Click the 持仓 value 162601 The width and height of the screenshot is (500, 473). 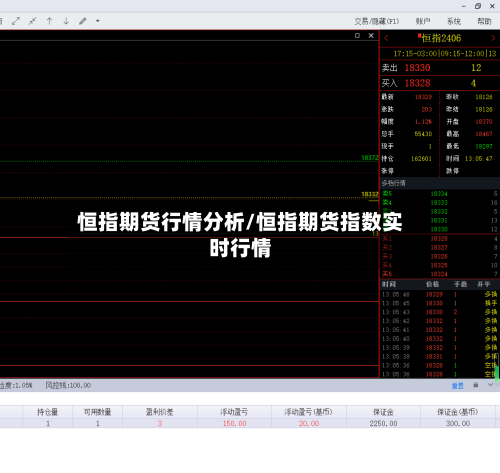[421, 159]
